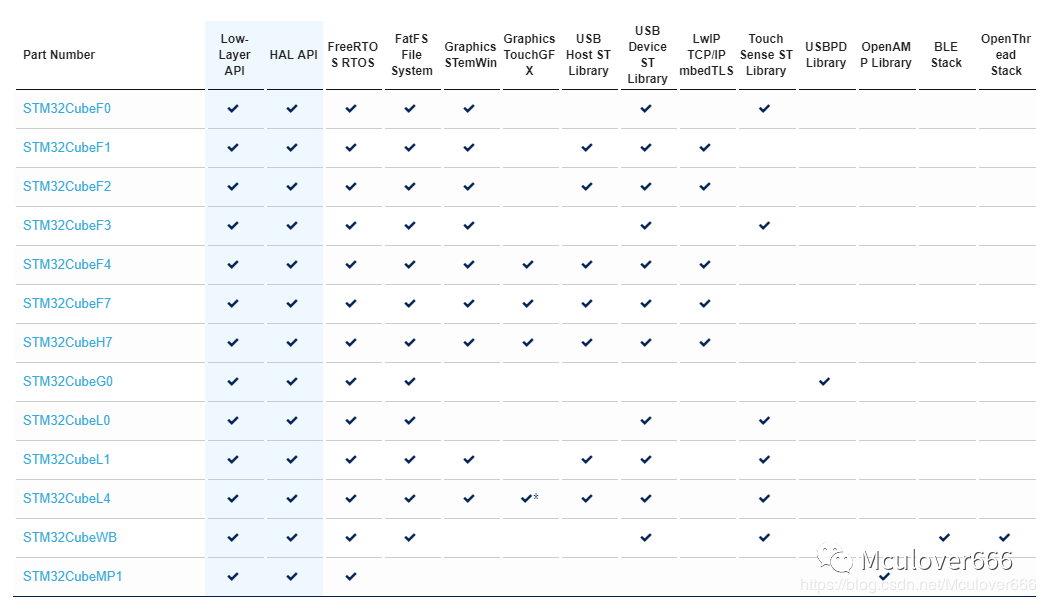Click STM32CubeWB OpenThread Stack checkmark
1046x603 pixels.
(1005, 538)
